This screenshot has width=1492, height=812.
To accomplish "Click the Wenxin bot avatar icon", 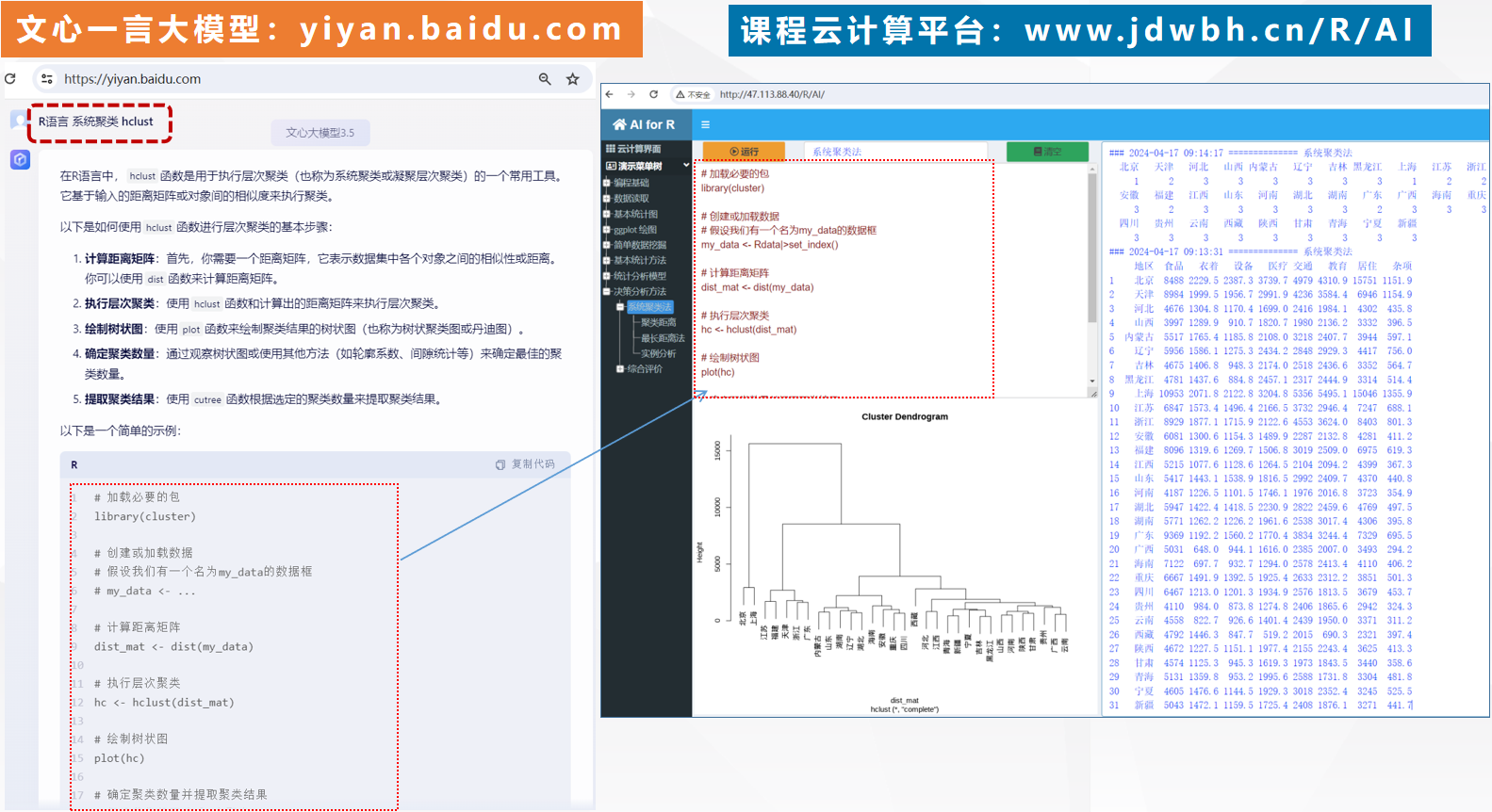I will coord(20,159).
